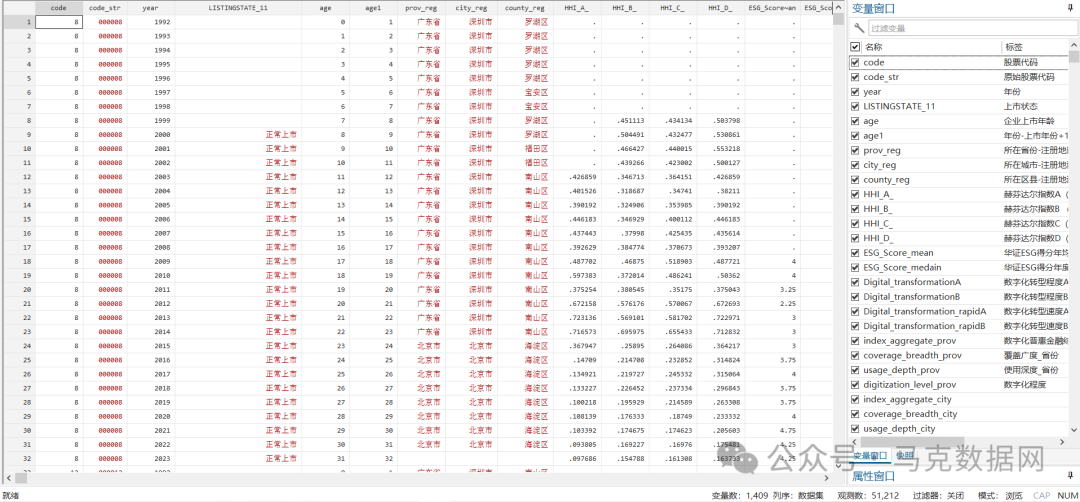
Task: Uncheck the code_str variable checkbox
Action: tap(855, 77)
